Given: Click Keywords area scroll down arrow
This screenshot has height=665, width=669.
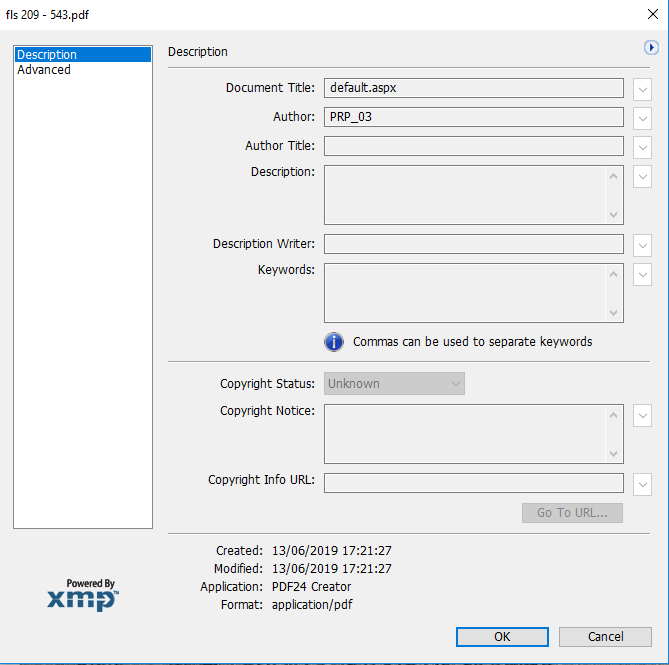Looking at the screenshot, I should [x=614, y=312].
